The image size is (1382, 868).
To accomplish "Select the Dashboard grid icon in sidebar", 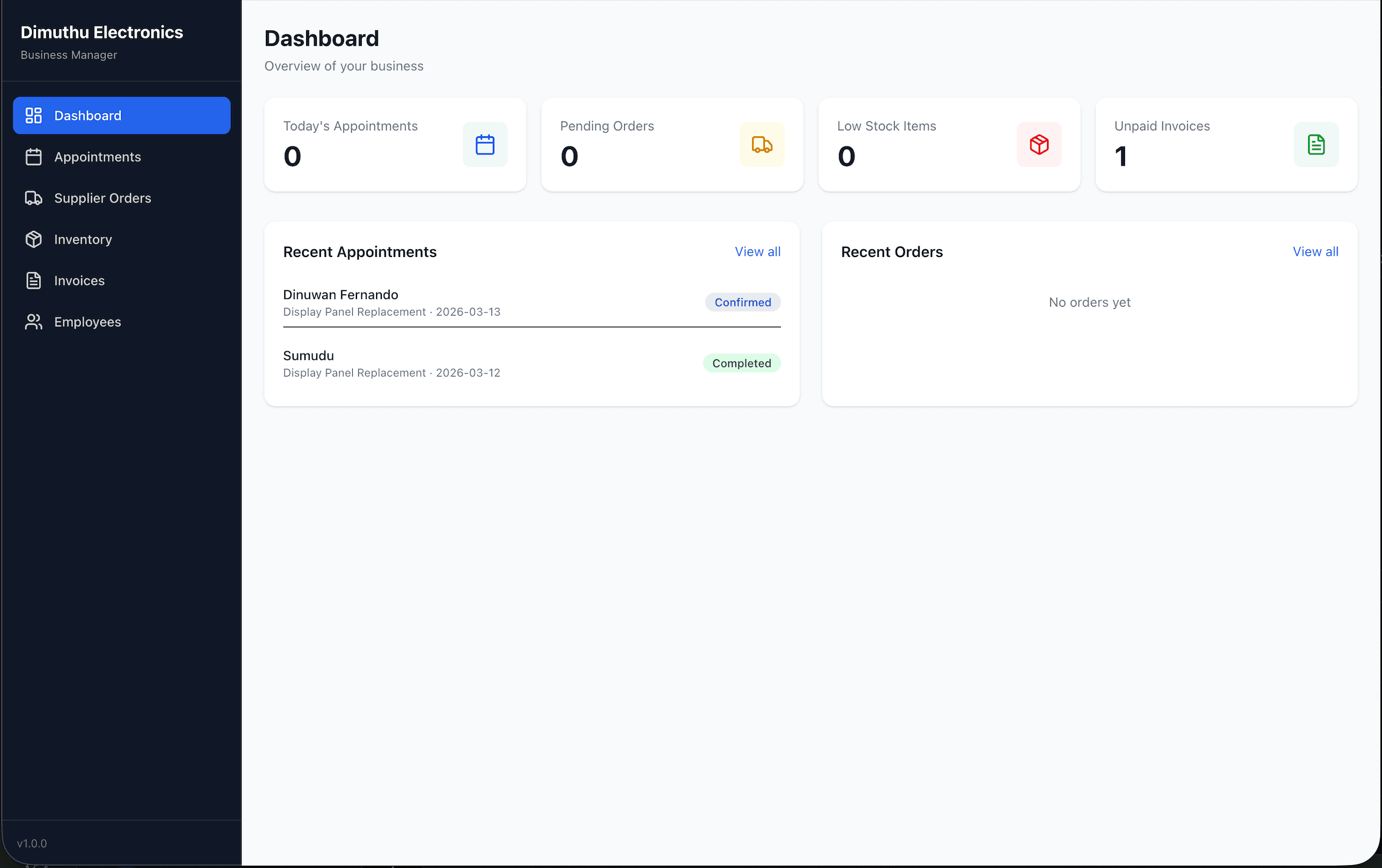I will click(34, 115).
